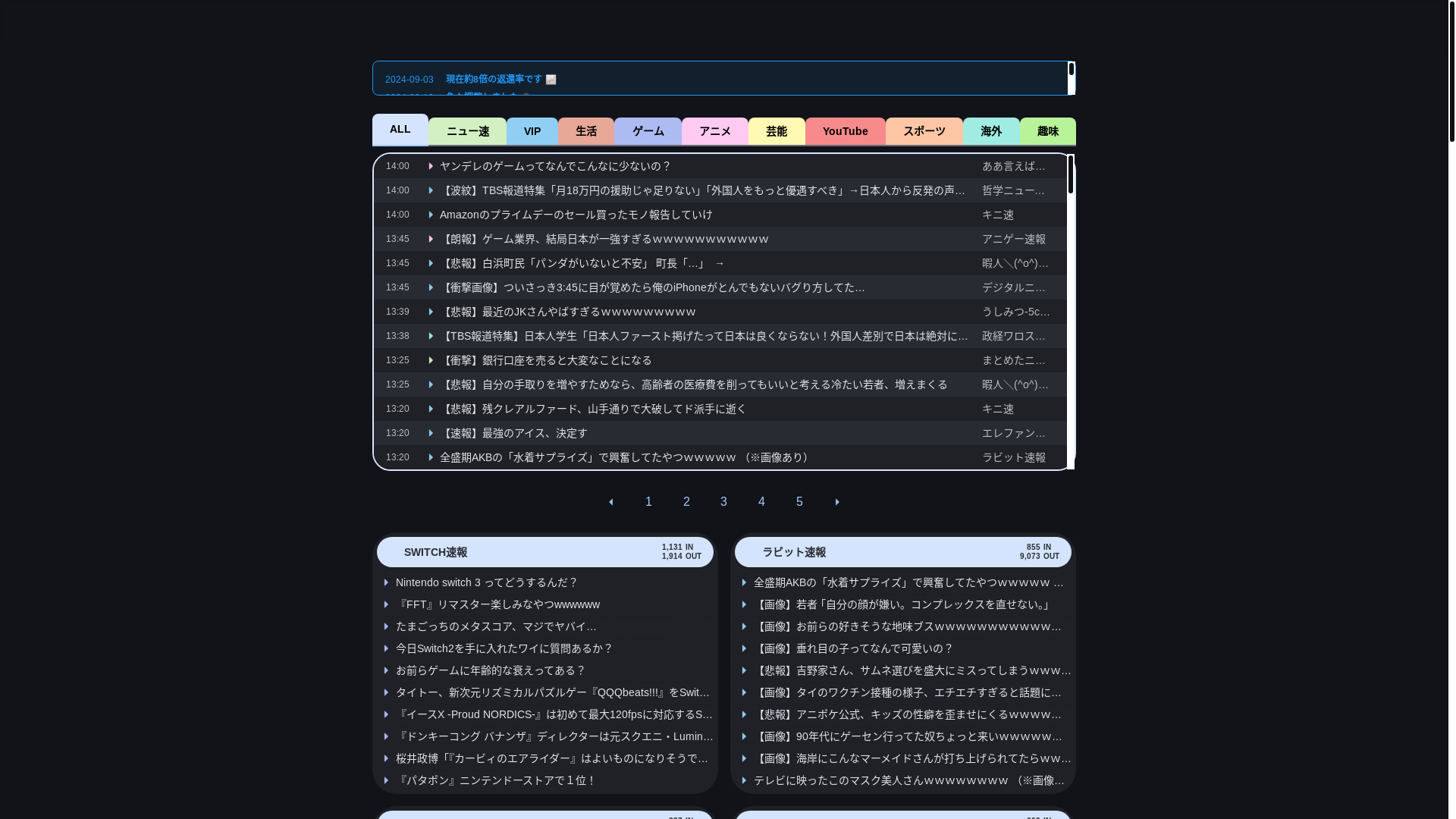Open 90年代にゲーセン行ってた奴 link
Image resolution: width=1456 pixels, height=819 pixels.
(x=908, y=736)
